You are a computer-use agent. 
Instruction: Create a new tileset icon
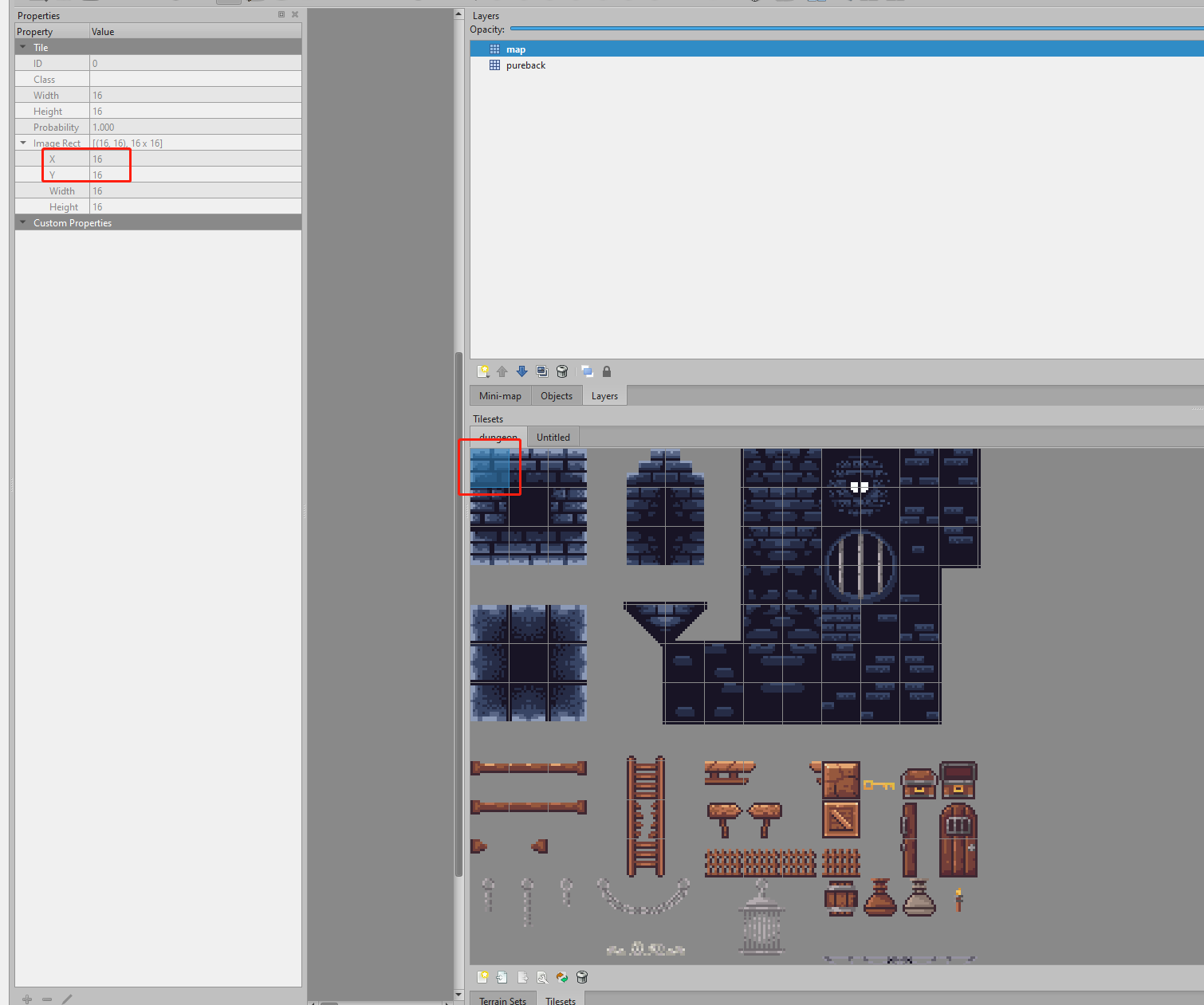click(x=482, y=977)
